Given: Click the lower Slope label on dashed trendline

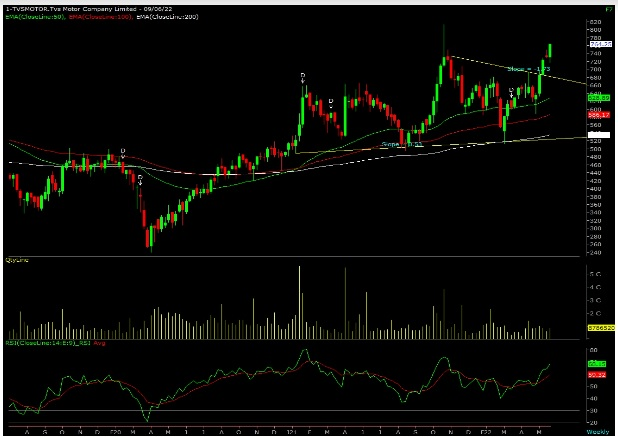Looking at the screenshot, I should [402, 144].
